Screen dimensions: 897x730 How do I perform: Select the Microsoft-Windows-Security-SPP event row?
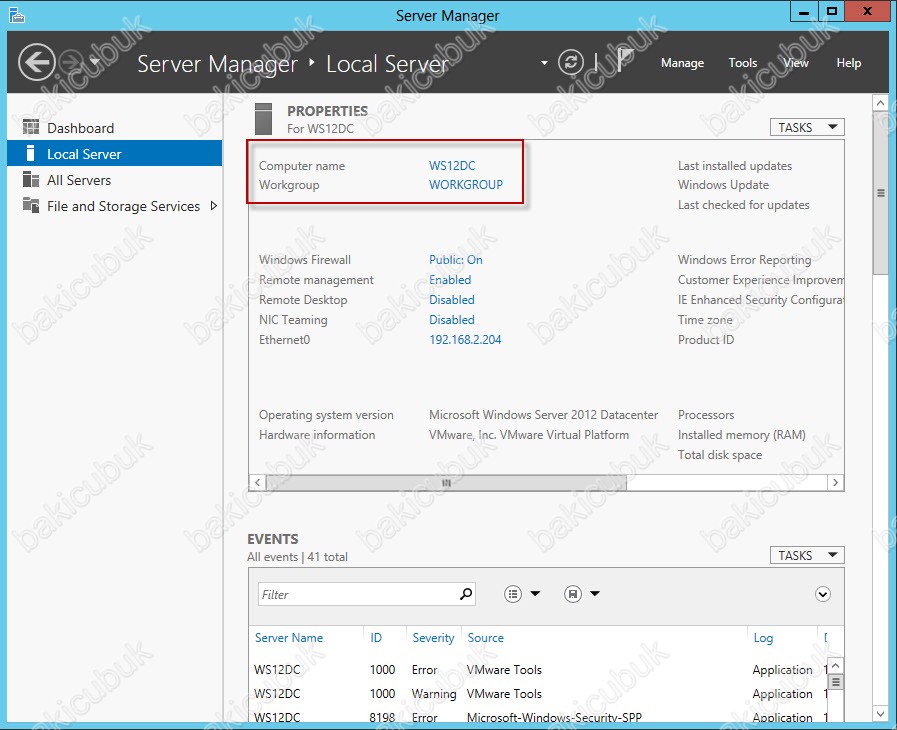click(538, 717)
